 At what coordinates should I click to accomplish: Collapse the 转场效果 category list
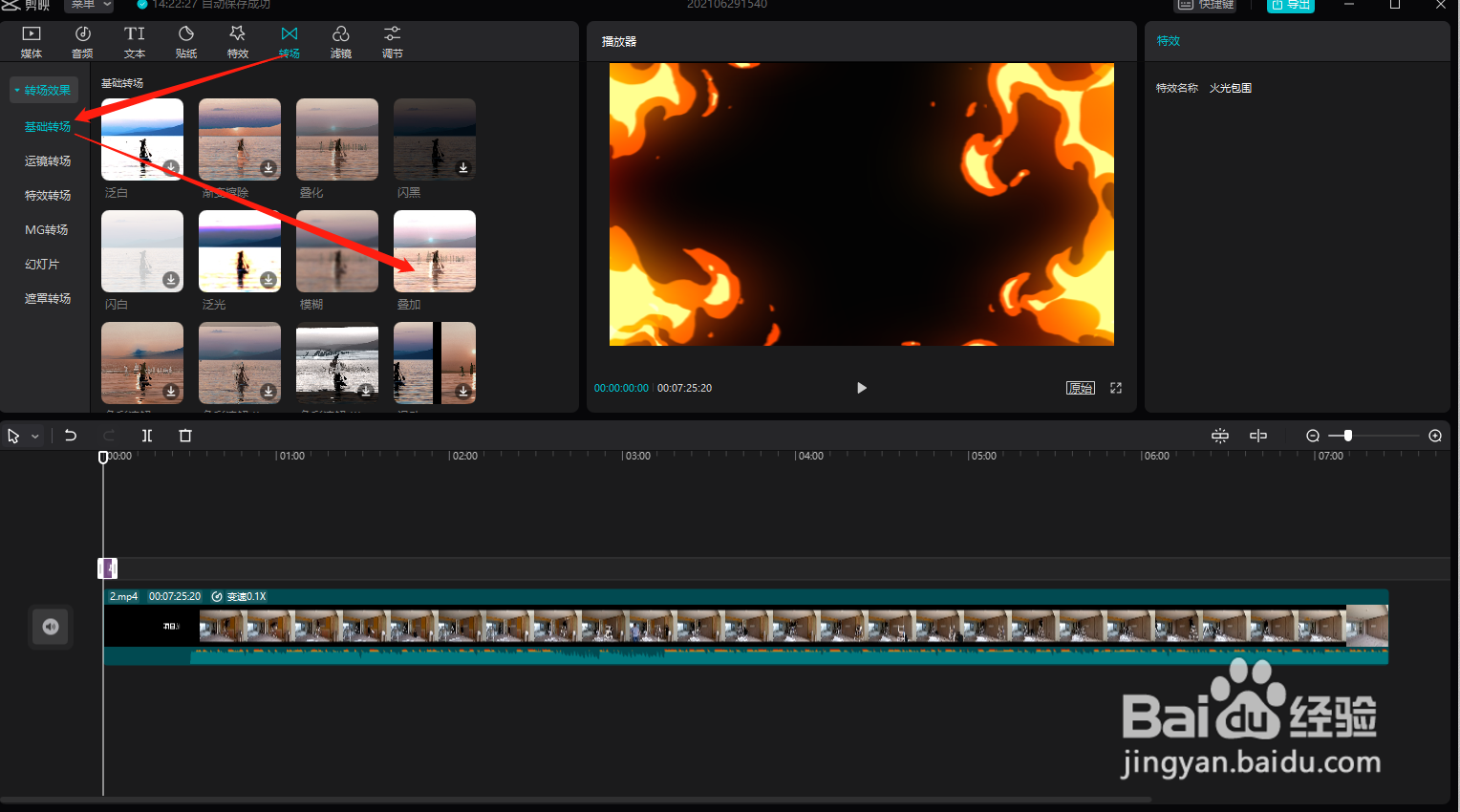(43, 90)
